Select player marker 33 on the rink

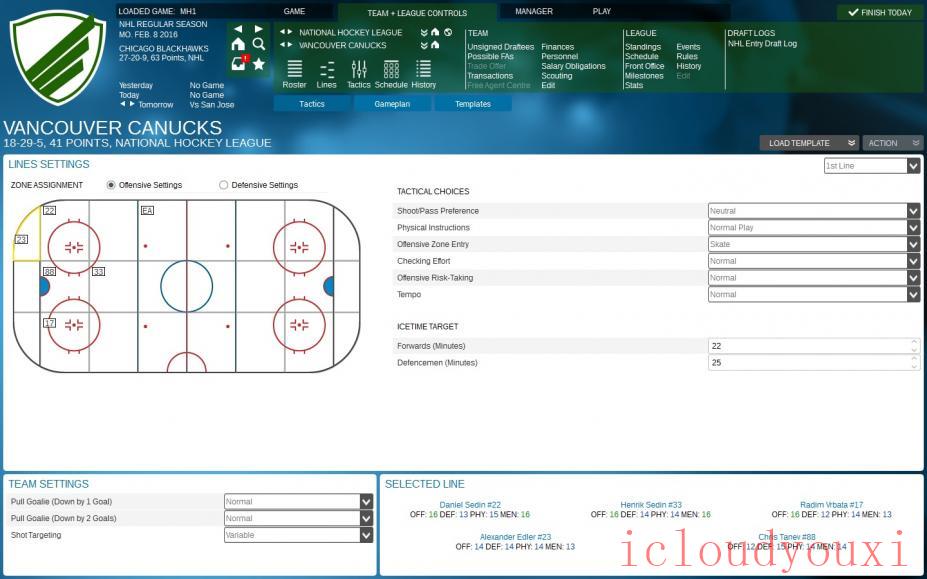pyautogui.click(x=98, y=271)
